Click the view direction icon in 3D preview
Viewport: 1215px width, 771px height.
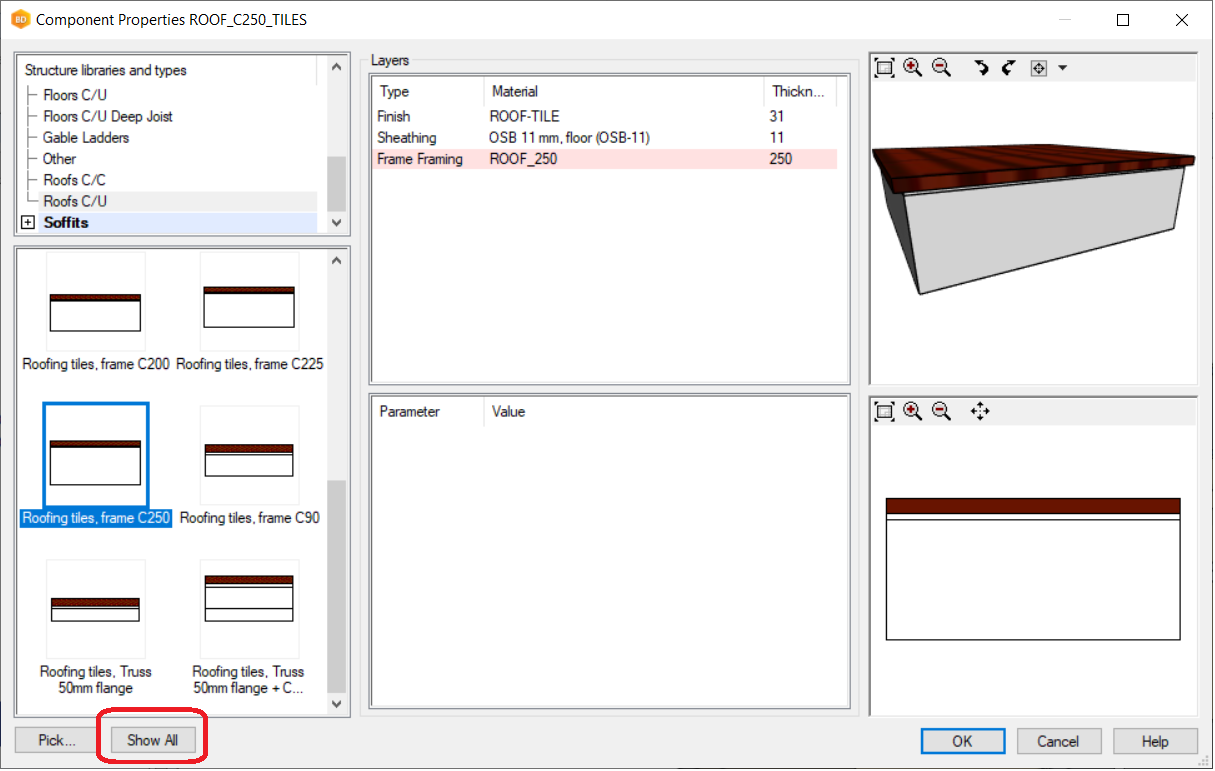(x=1038, y=68)
